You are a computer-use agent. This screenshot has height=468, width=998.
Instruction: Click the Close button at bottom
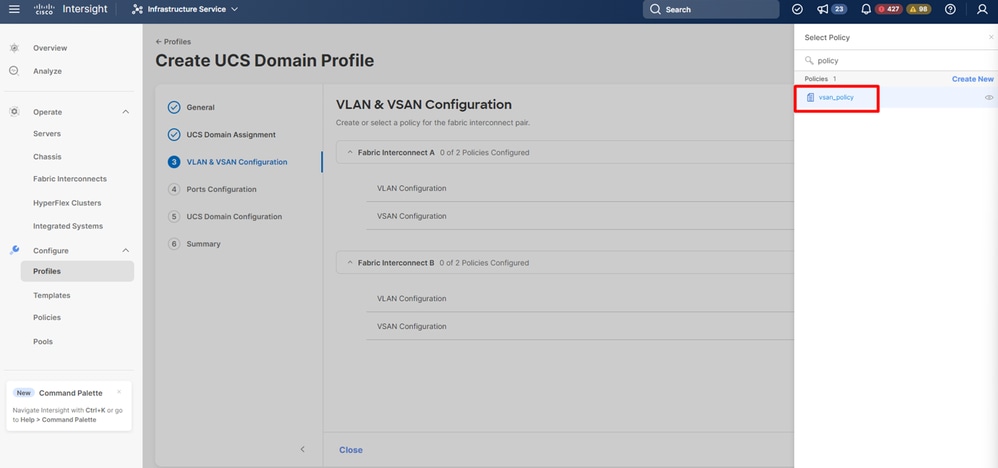(351, 450)
